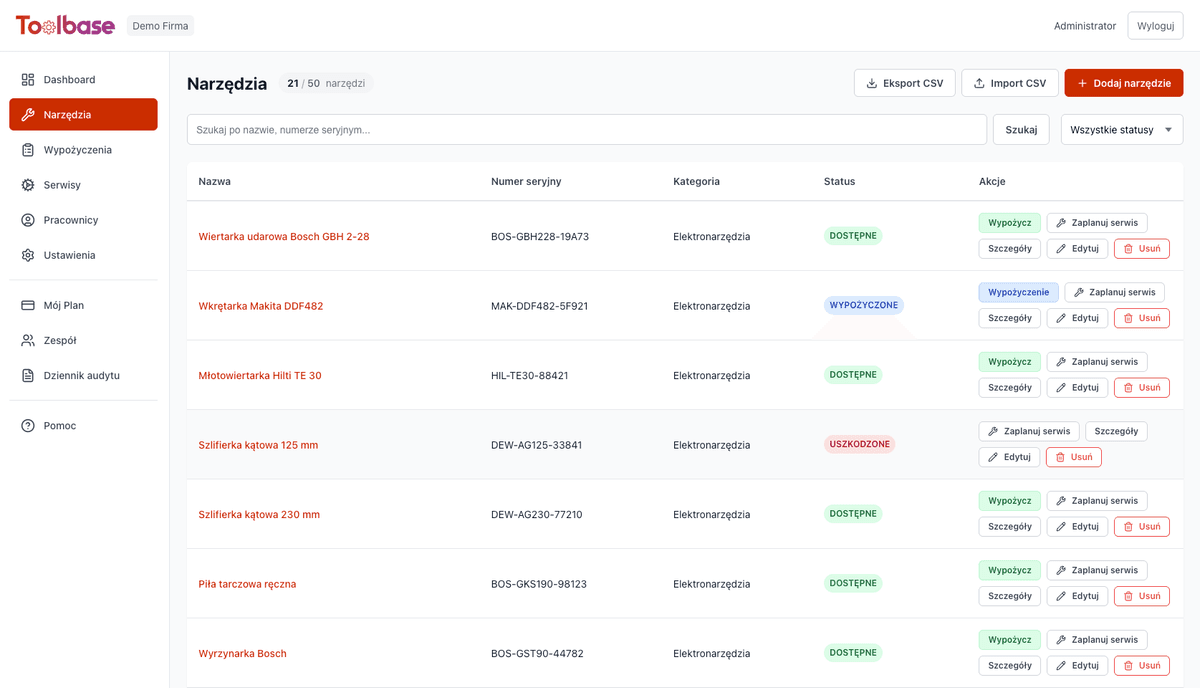Go to Serwisy gear icon
Screen dimensions: 1200x688
click(x=28, y=185)
